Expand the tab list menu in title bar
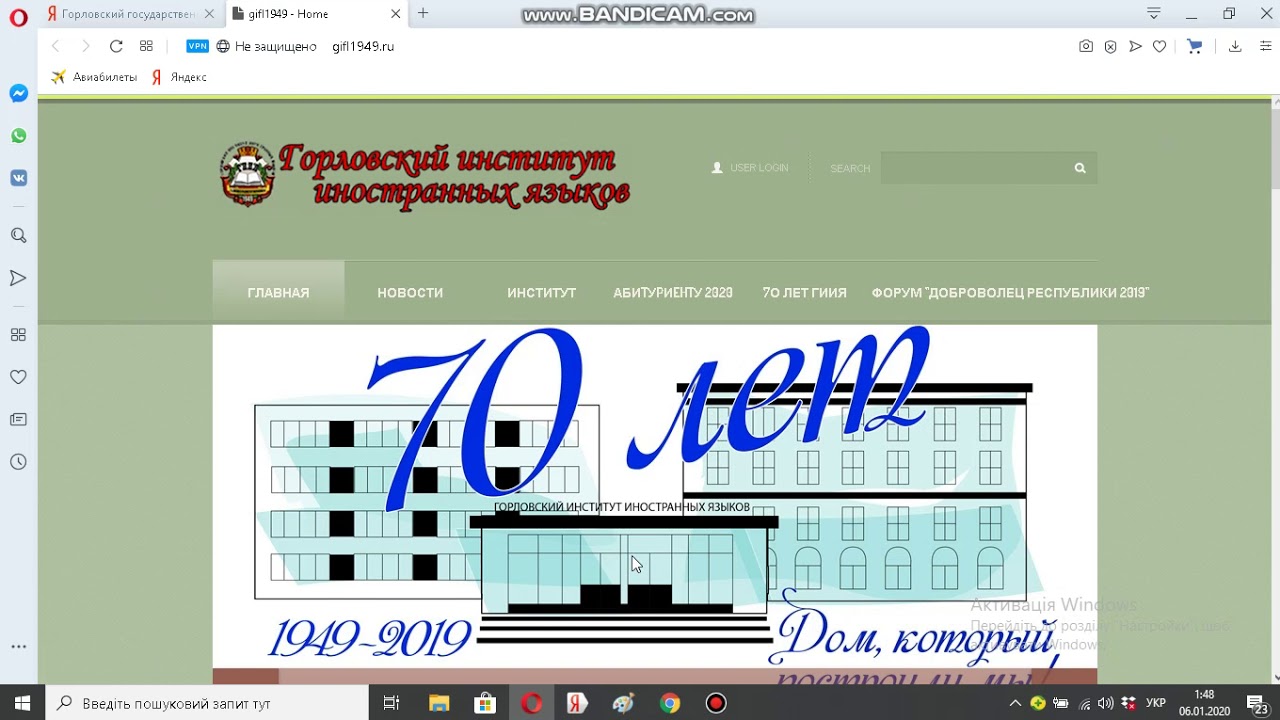This screenshot has width=1280, height=720. pyautogui.click(x=1154, y=14)
